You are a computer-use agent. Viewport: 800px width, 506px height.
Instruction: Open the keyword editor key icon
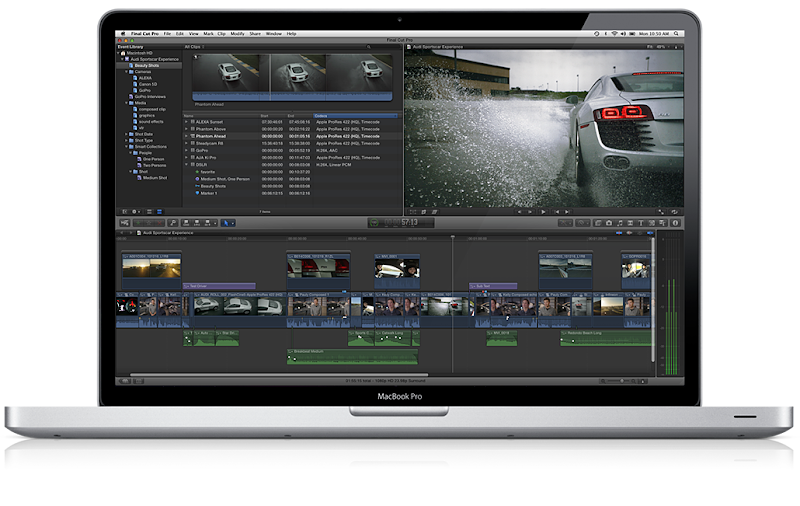pos(173,223)
